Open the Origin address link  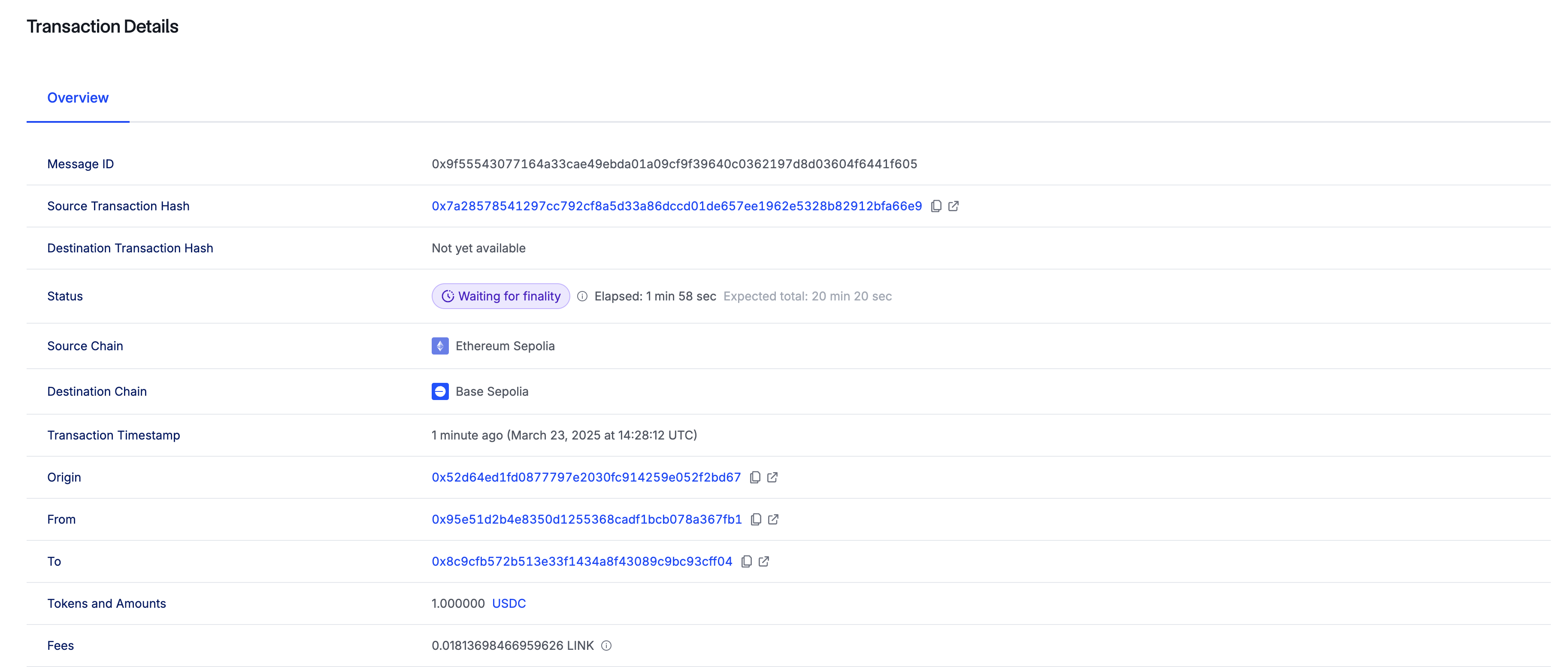tap(586, 478)
